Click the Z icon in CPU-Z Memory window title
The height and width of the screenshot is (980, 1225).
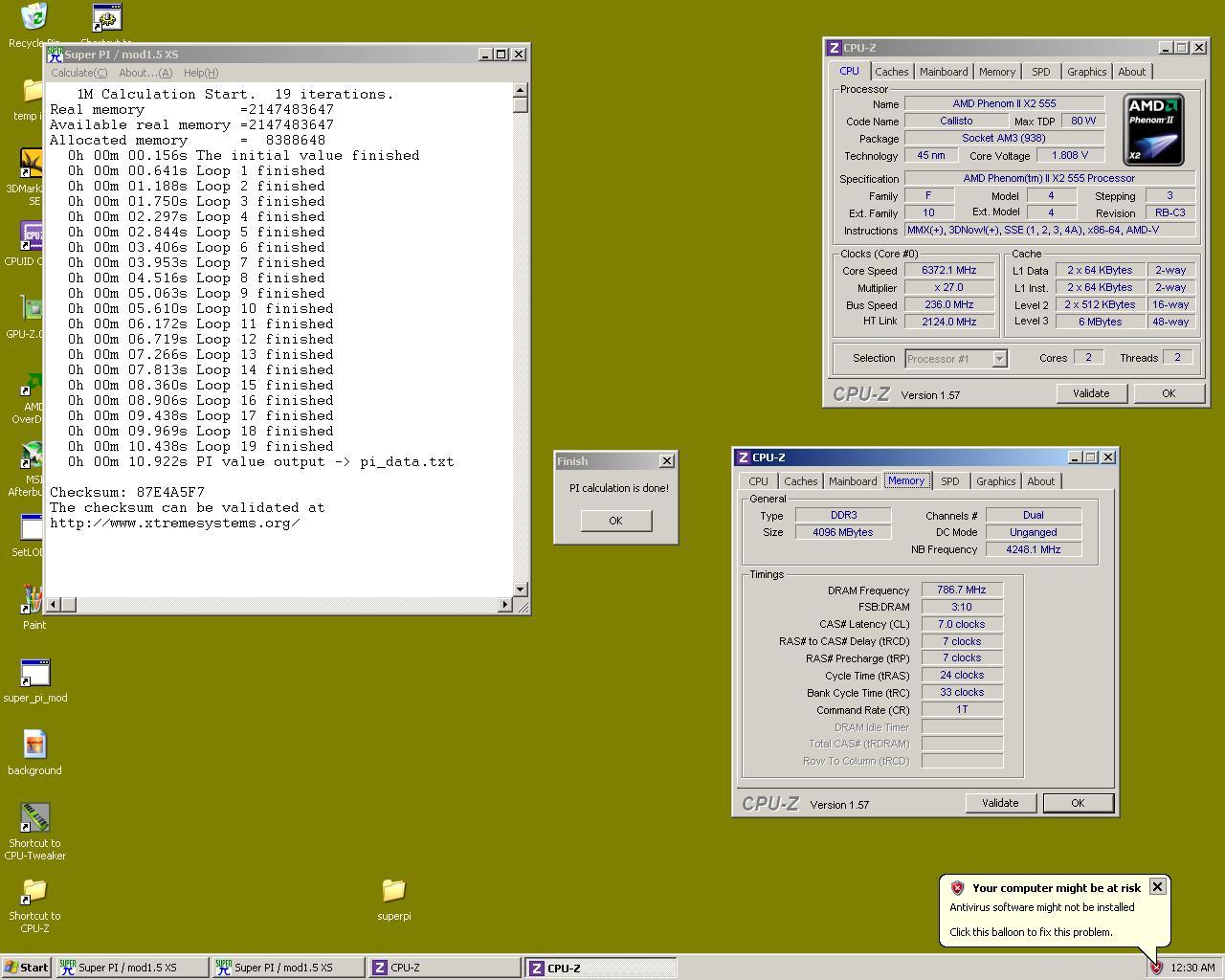pyautogui.click(x=743, y=457)
